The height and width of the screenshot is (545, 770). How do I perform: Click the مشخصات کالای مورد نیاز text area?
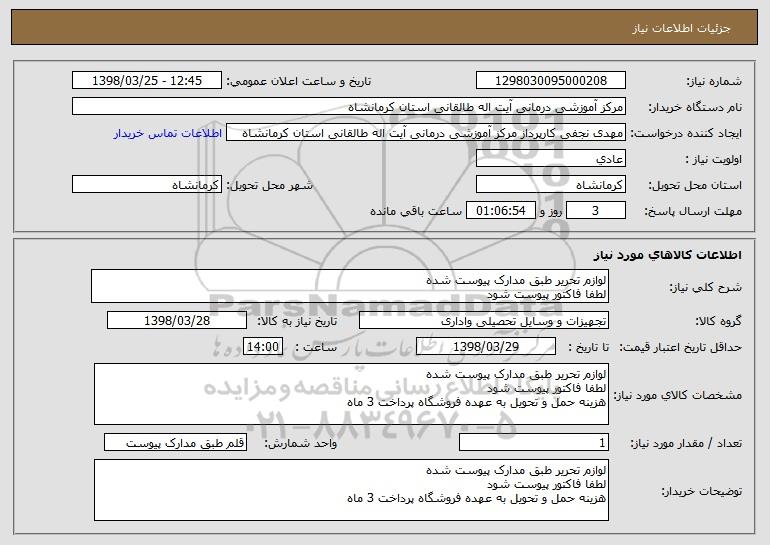351,394
